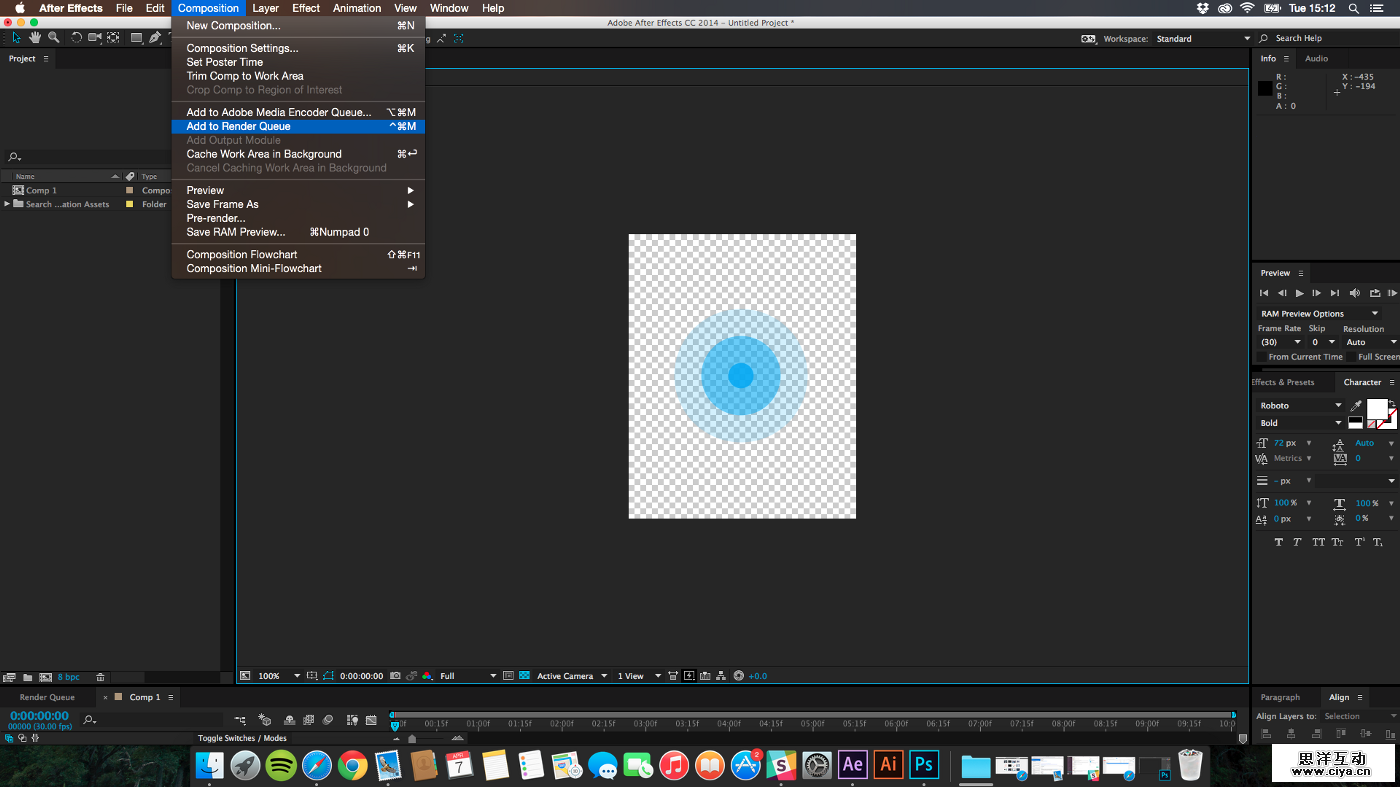The image size is (1400, 787).
Task: Select the Rotation tool
Action: coord(76,38)
